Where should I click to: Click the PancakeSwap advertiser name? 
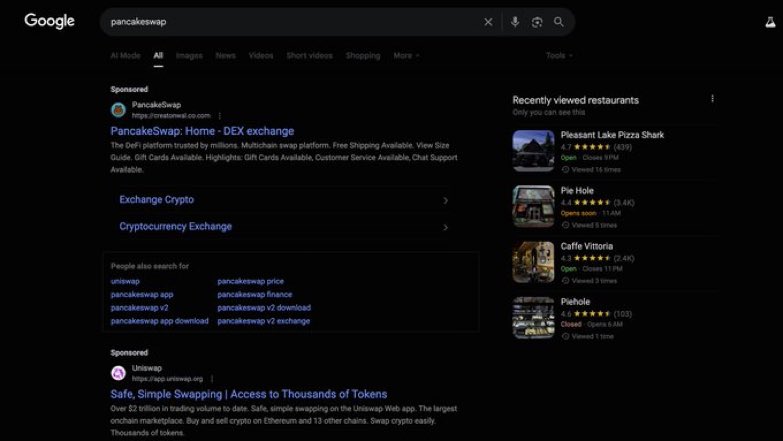pos(156,105)
